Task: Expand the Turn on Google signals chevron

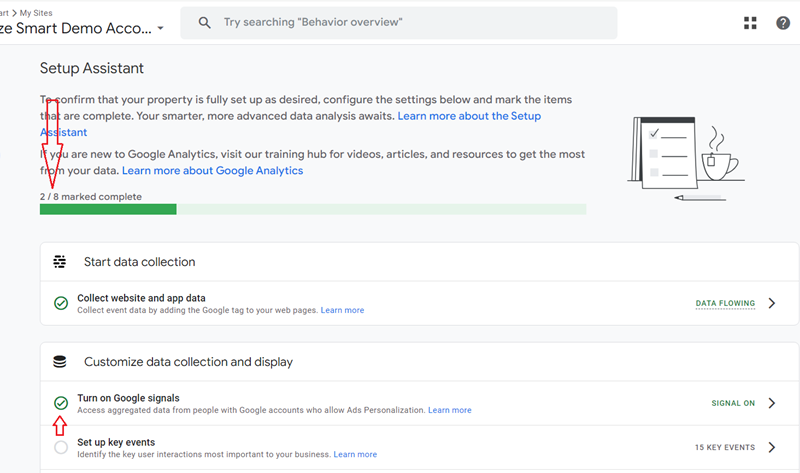Action: click(771, 403)
